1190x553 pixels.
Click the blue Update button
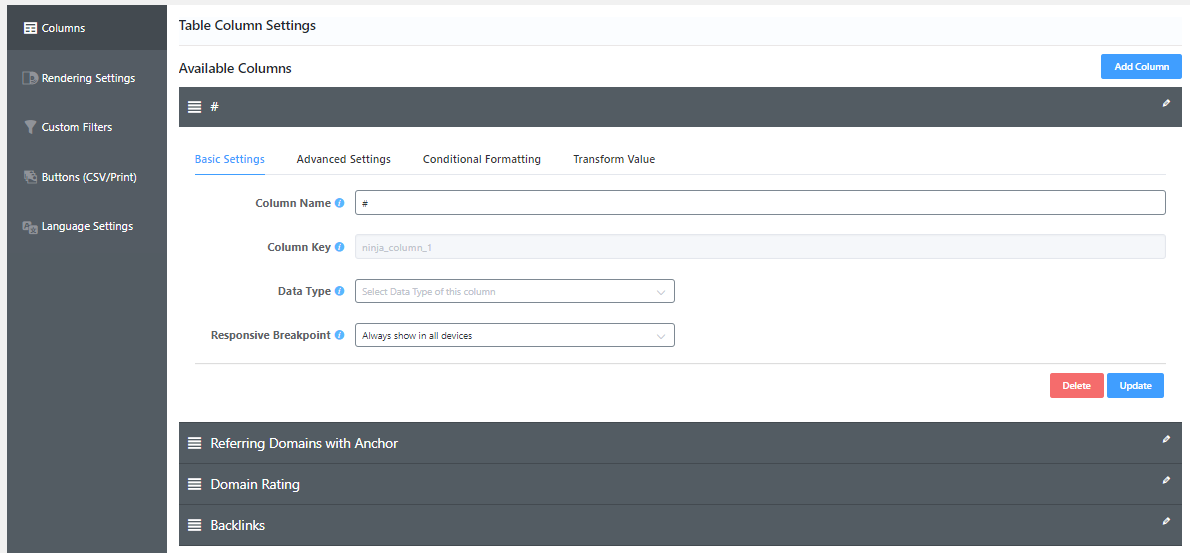click(1135, 385)
